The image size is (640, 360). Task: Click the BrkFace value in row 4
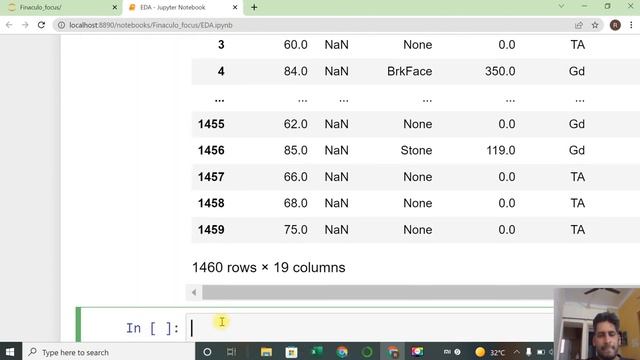click(x=409, y=71)
